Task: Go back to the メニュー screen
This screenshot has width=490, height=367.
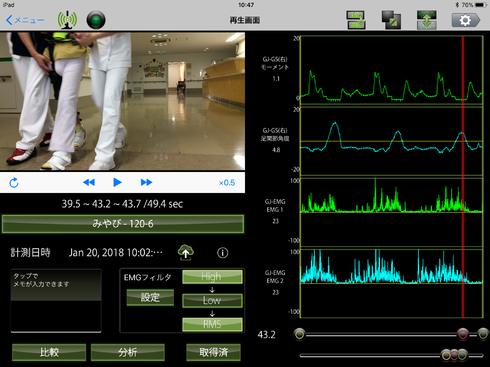Action: click(x=25, y=20)
